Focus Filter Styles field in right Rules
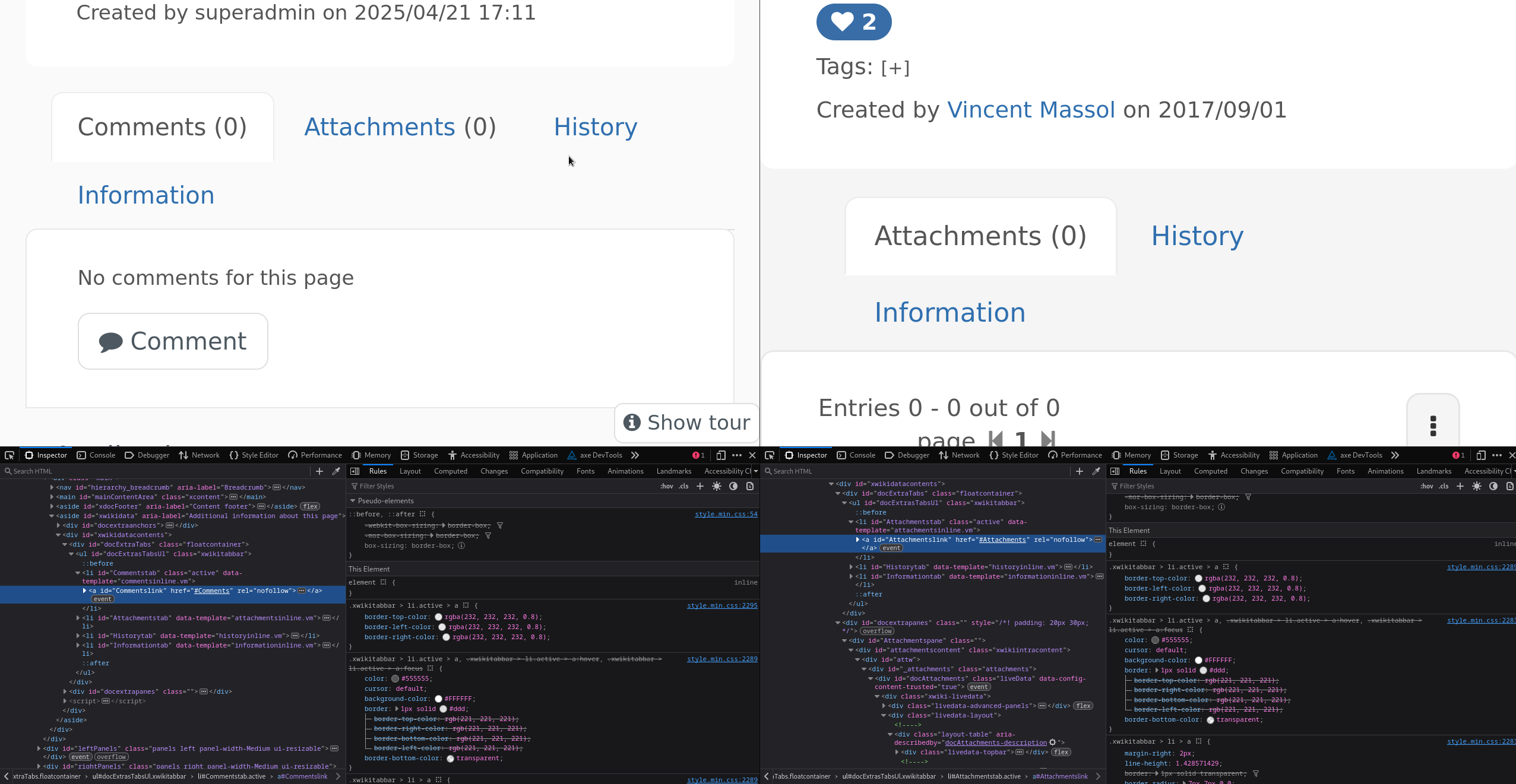The width and height of the screenshot is (1516, 784). point(1262,486)
